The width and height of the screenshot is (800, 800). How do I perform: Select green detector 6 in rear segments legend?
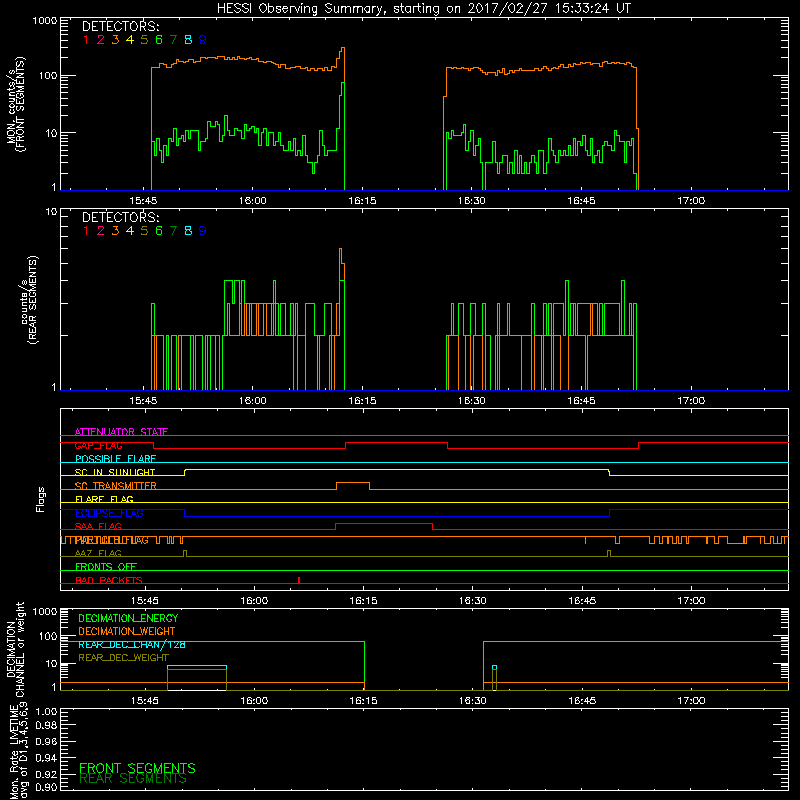(159, 231)
